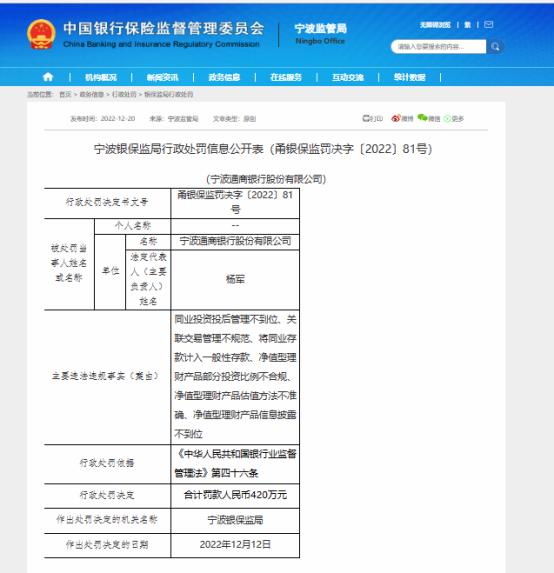Click the company name cell 宁波通商银行股份有限公司

tap(235, 241)
